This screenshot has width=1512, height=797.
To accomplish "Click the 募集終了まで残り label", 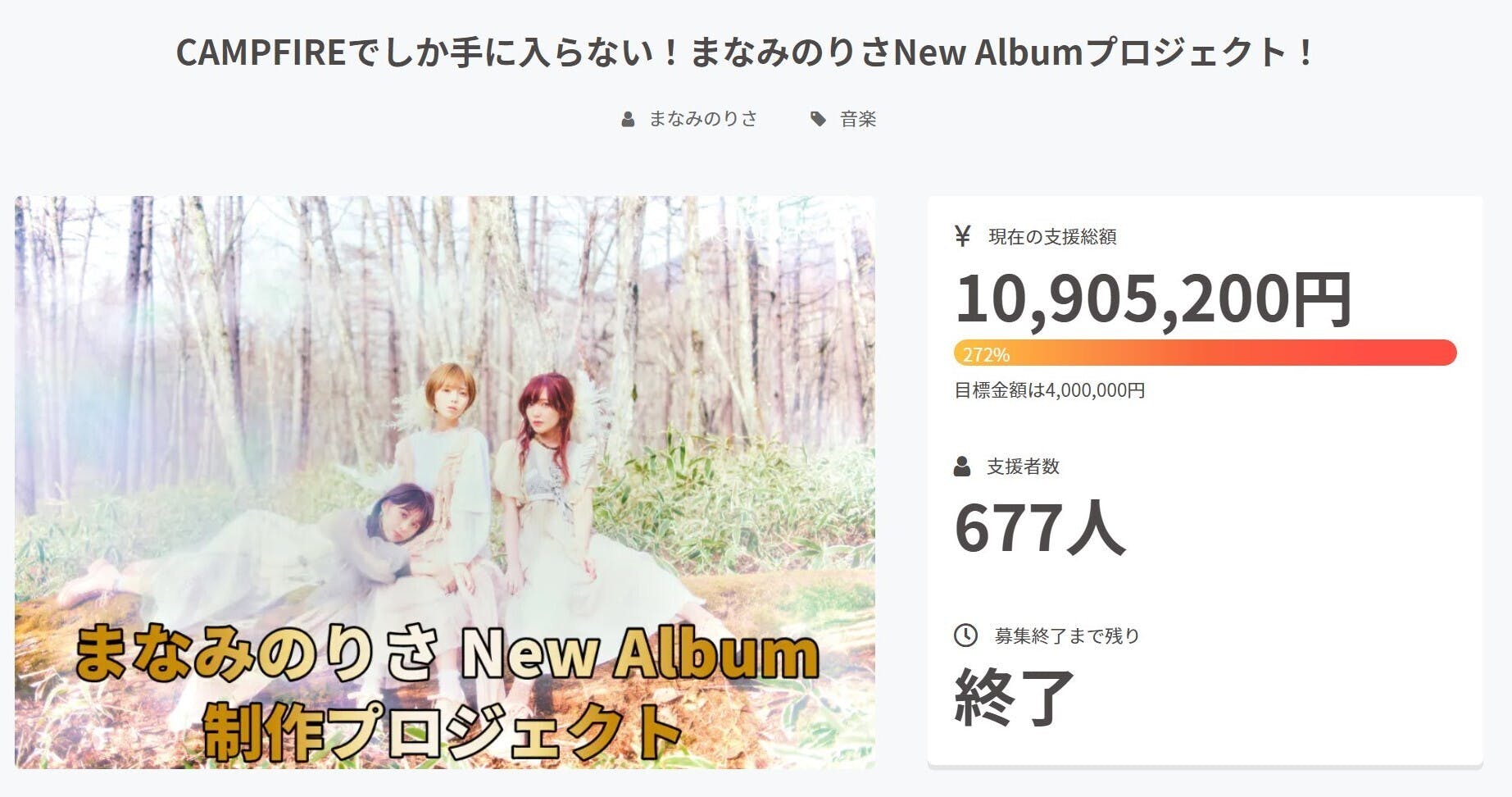I will pos(1067,635).
